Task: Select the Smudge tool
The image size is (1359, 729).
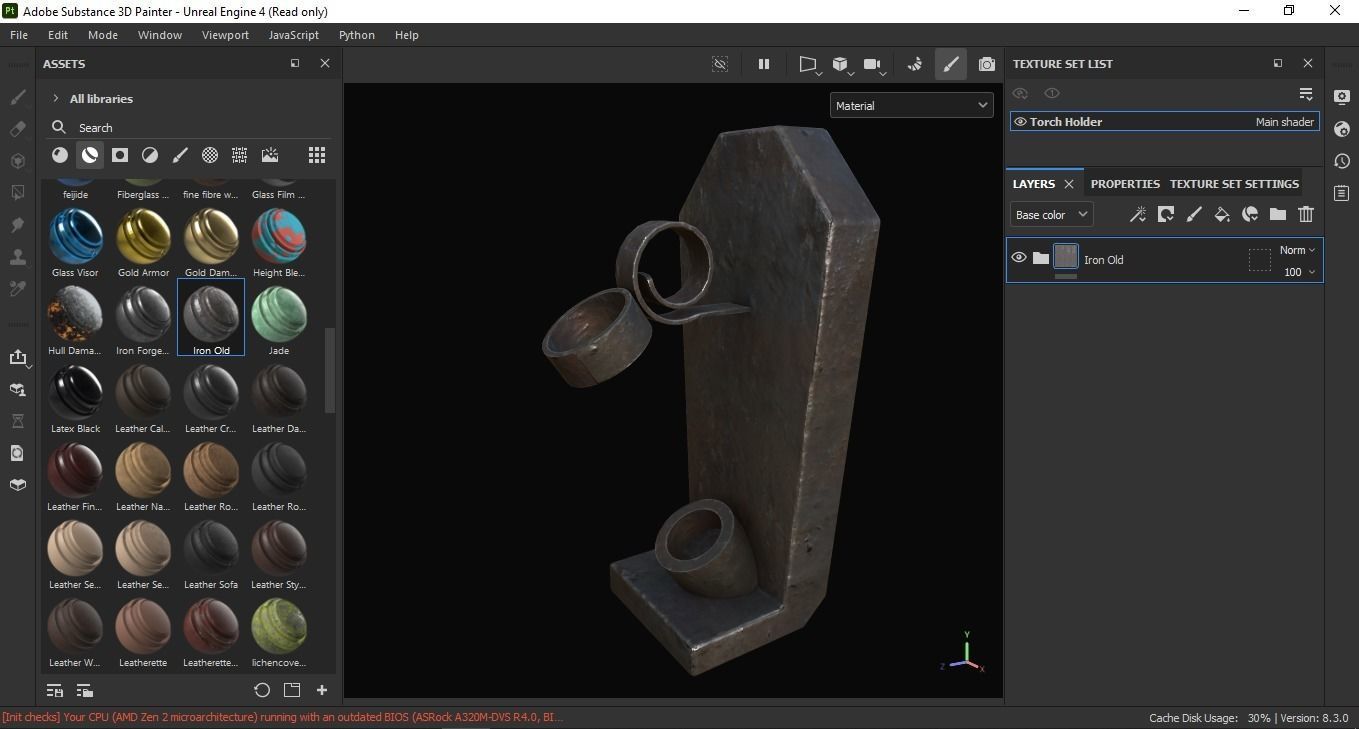Action: 17,225
